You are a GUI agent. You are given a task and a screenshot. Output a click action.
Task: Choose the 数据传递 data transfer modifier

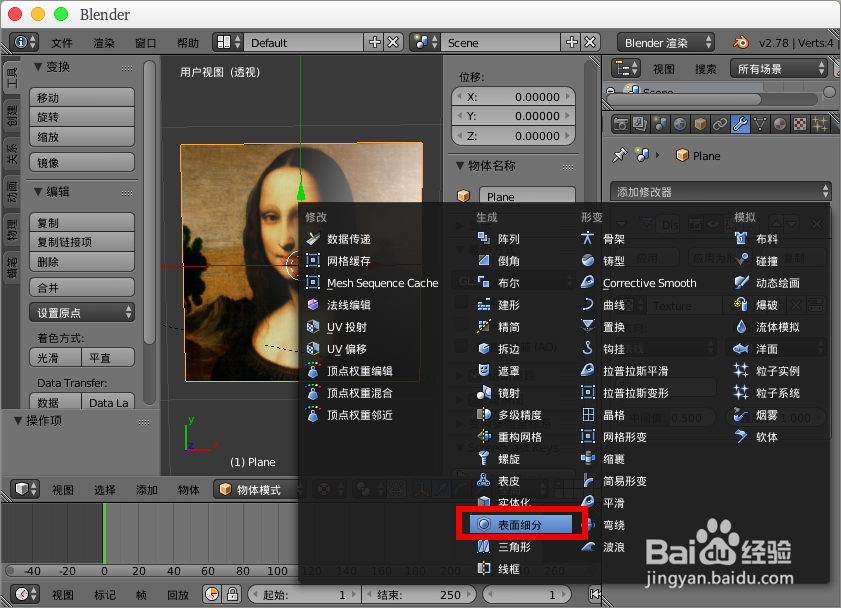pyautogui.click(x=338, y=239)
